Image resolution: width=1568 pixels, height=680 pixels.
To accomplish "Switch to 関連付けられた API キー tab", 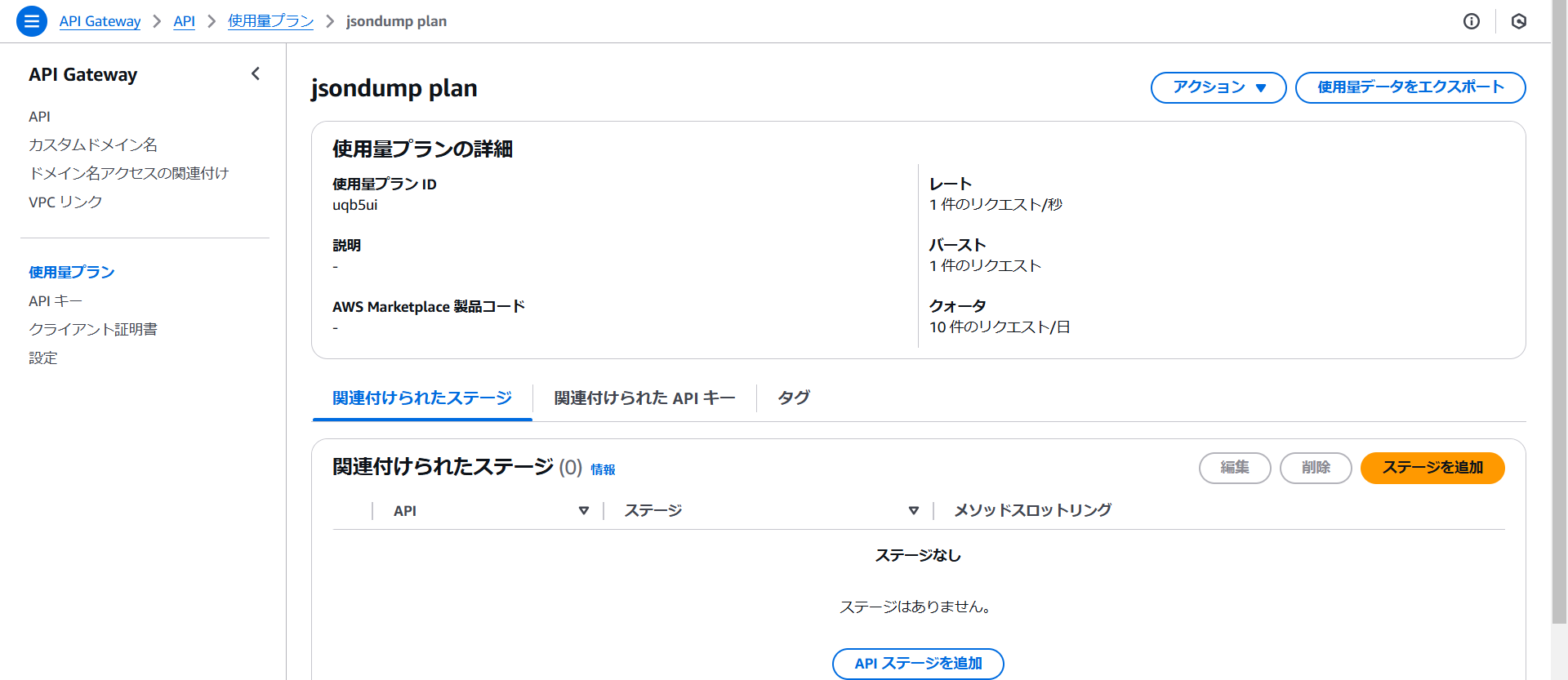I will click(x=644, y=398).
